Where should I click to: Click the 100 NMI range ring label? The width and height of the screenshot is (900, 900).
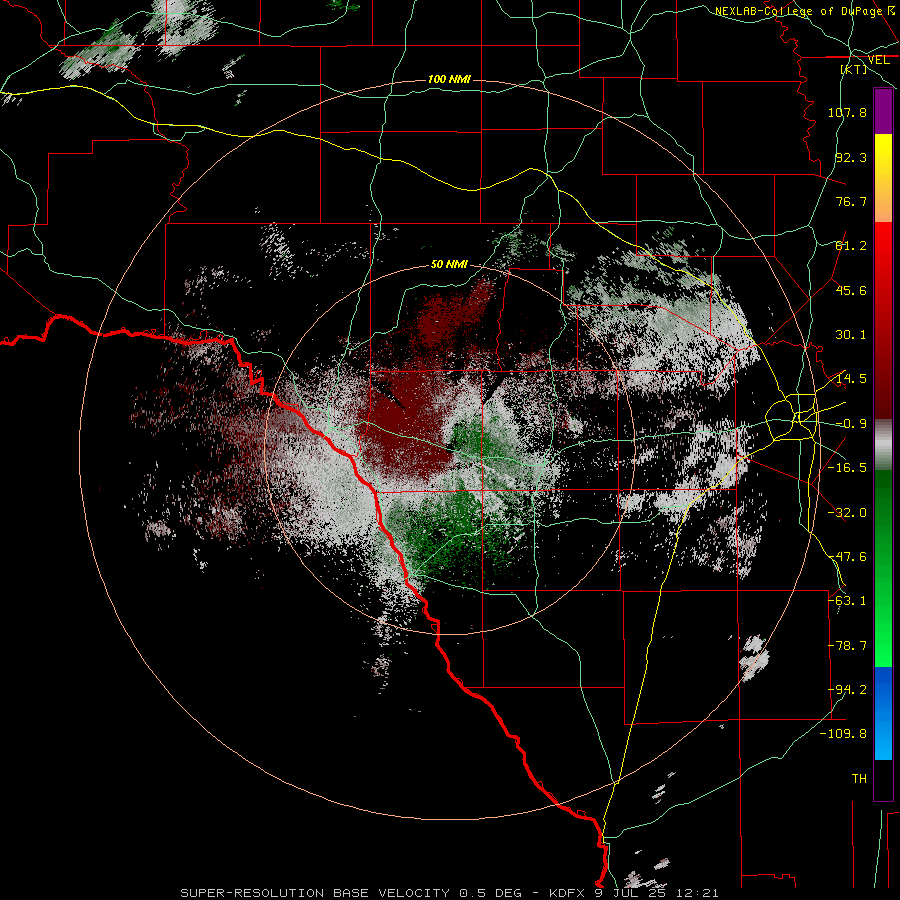click(449, 79)
